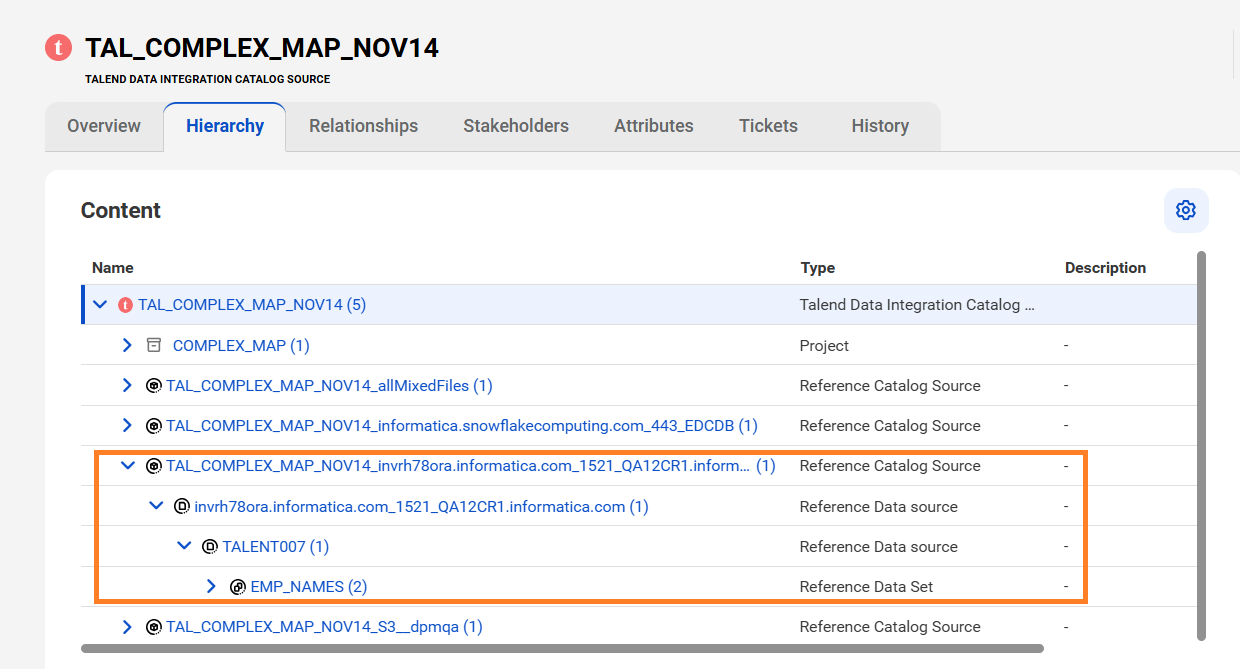Image resolution: width=1240 pixels, height=669 pixels.
Task: Click the Project type cell
Action: tap(824, 345)
